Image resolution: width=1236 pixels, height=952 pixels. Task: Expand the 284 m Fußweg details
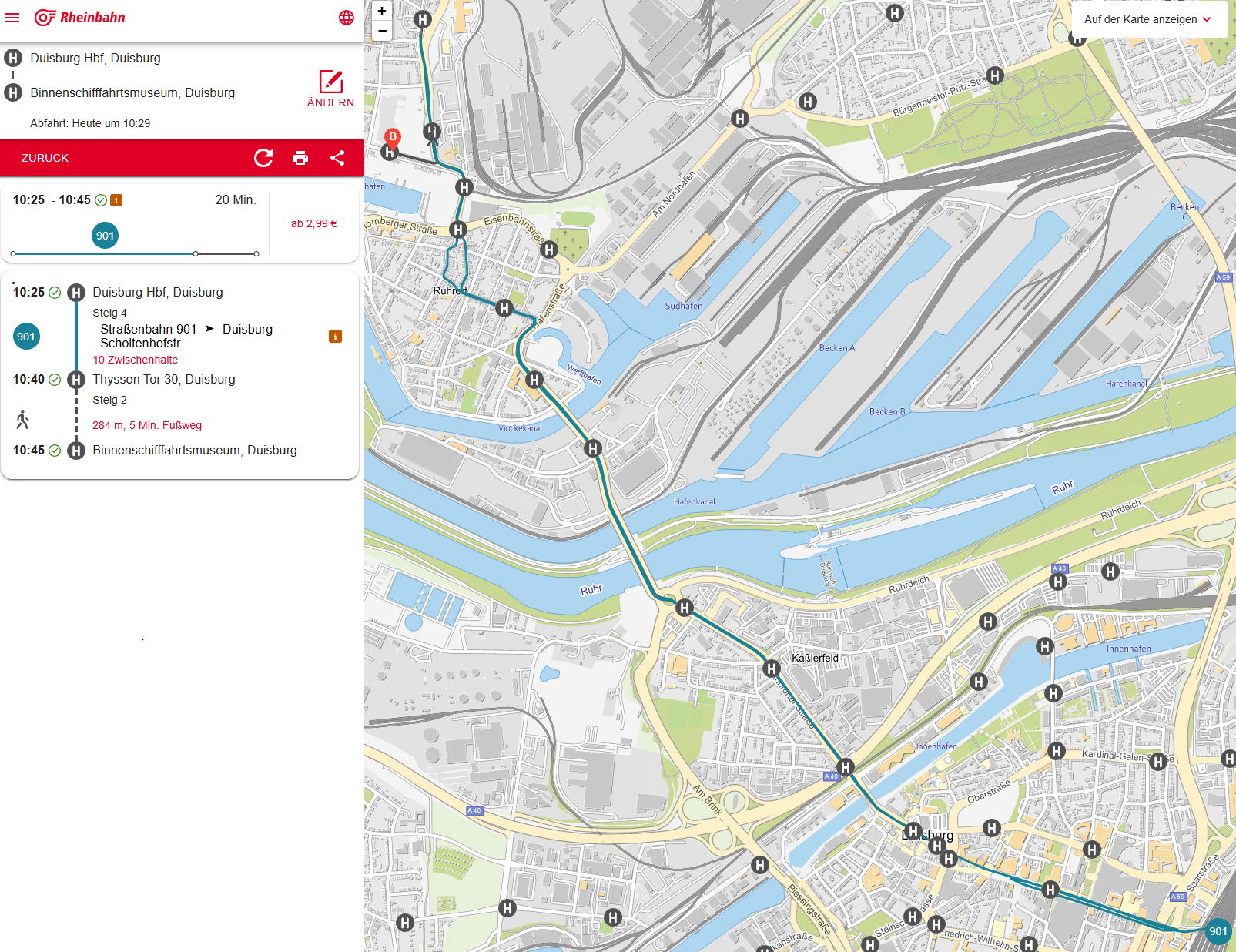pos(147,425)
